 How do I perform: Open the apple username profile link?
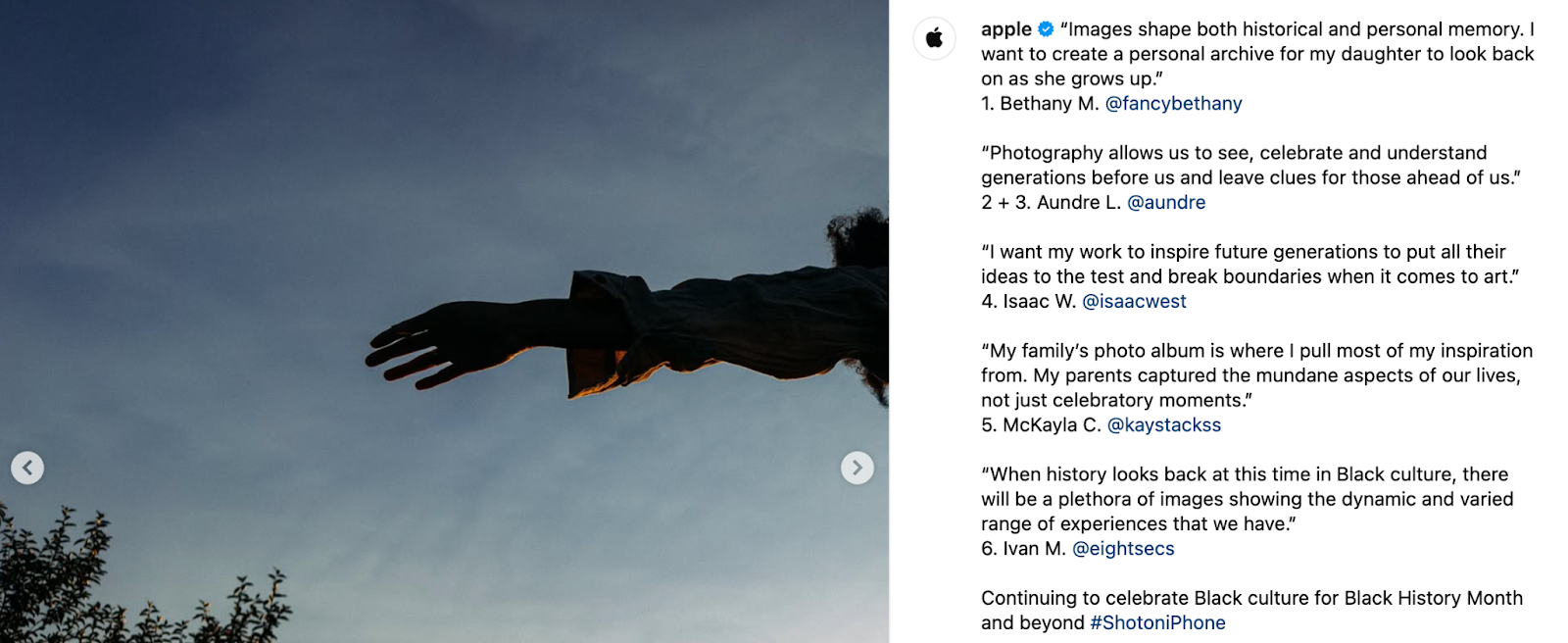tap(1006, 29)
